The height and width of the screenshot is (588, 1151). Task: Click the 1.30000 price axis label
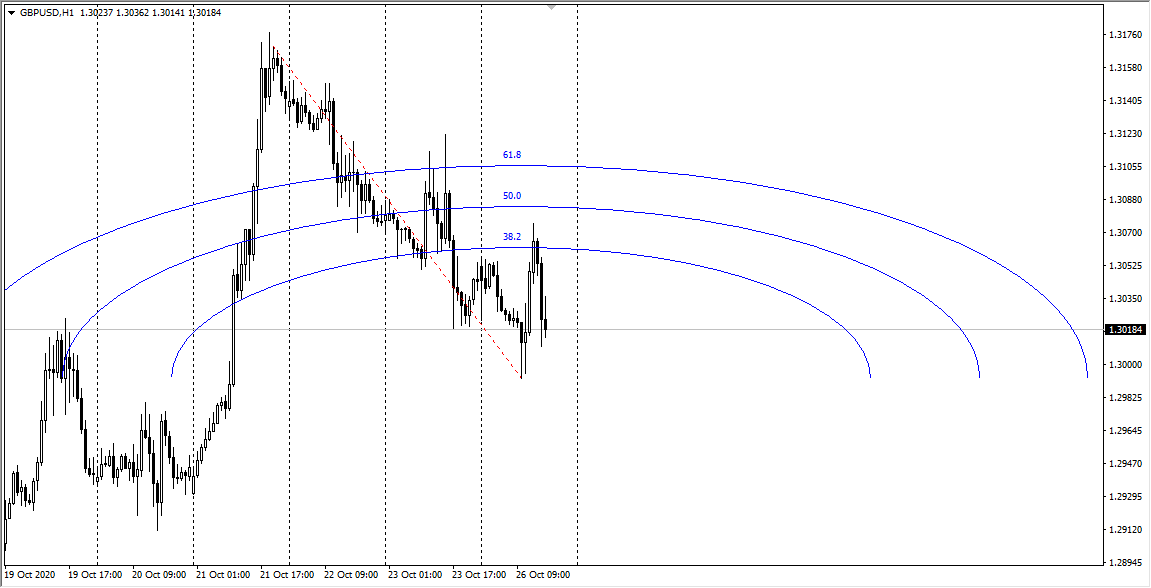(1125, 365)
